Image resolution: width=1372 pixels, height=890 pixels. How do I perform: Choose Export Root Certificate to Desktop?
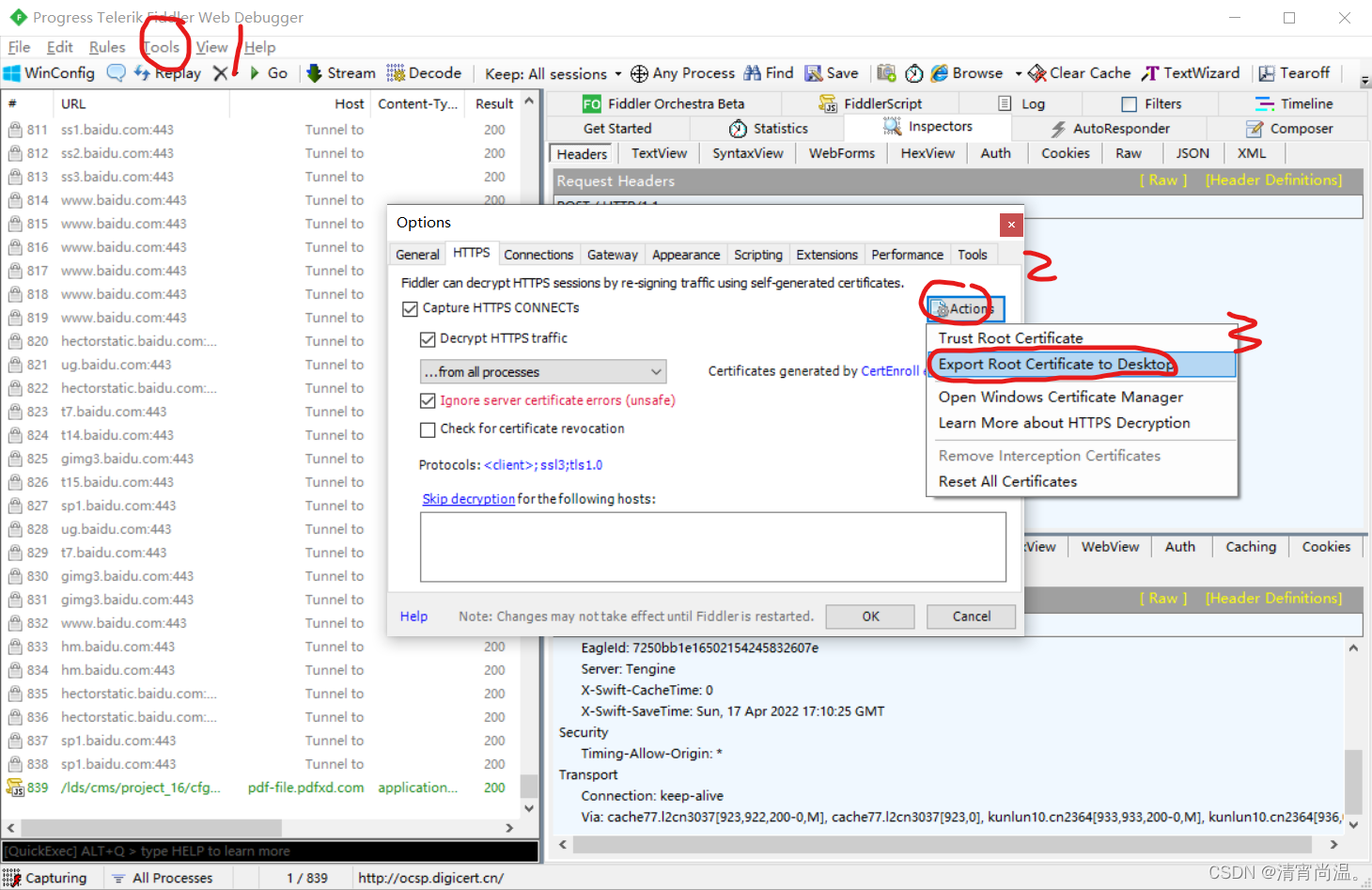(1081, 365)
